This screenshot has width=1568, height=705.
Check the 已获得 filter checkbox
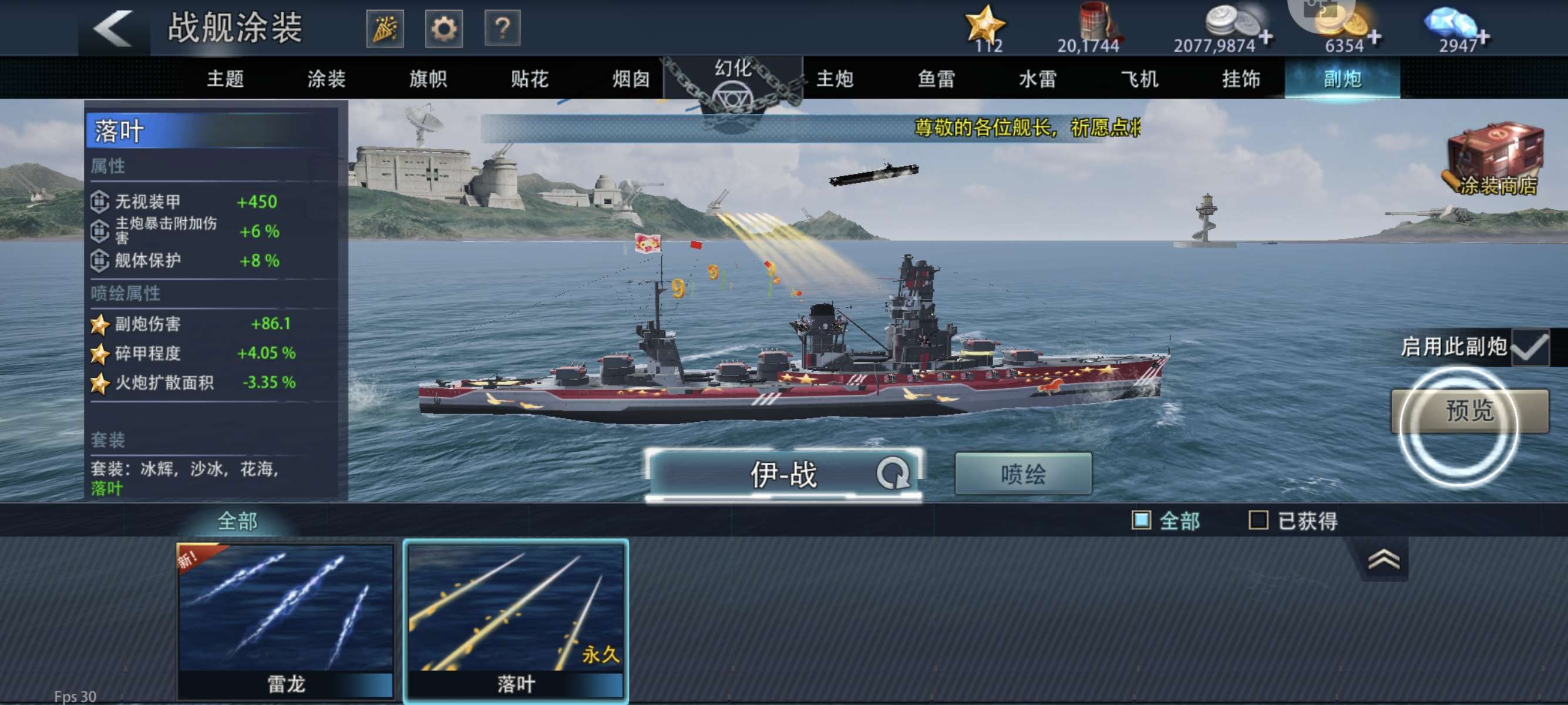[x=1258, y=521]
